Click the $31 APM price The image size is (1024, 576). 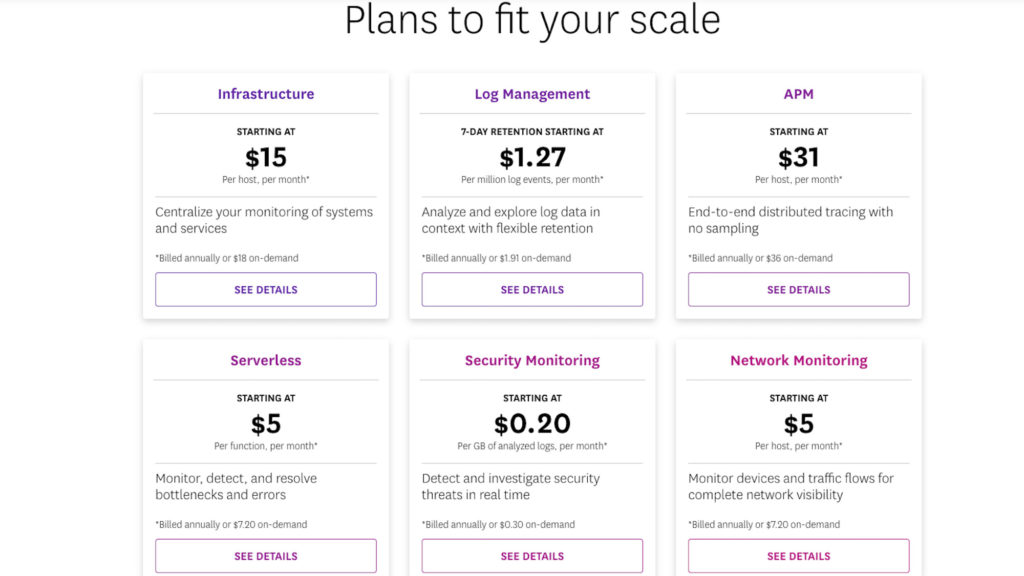click(799, 157)
